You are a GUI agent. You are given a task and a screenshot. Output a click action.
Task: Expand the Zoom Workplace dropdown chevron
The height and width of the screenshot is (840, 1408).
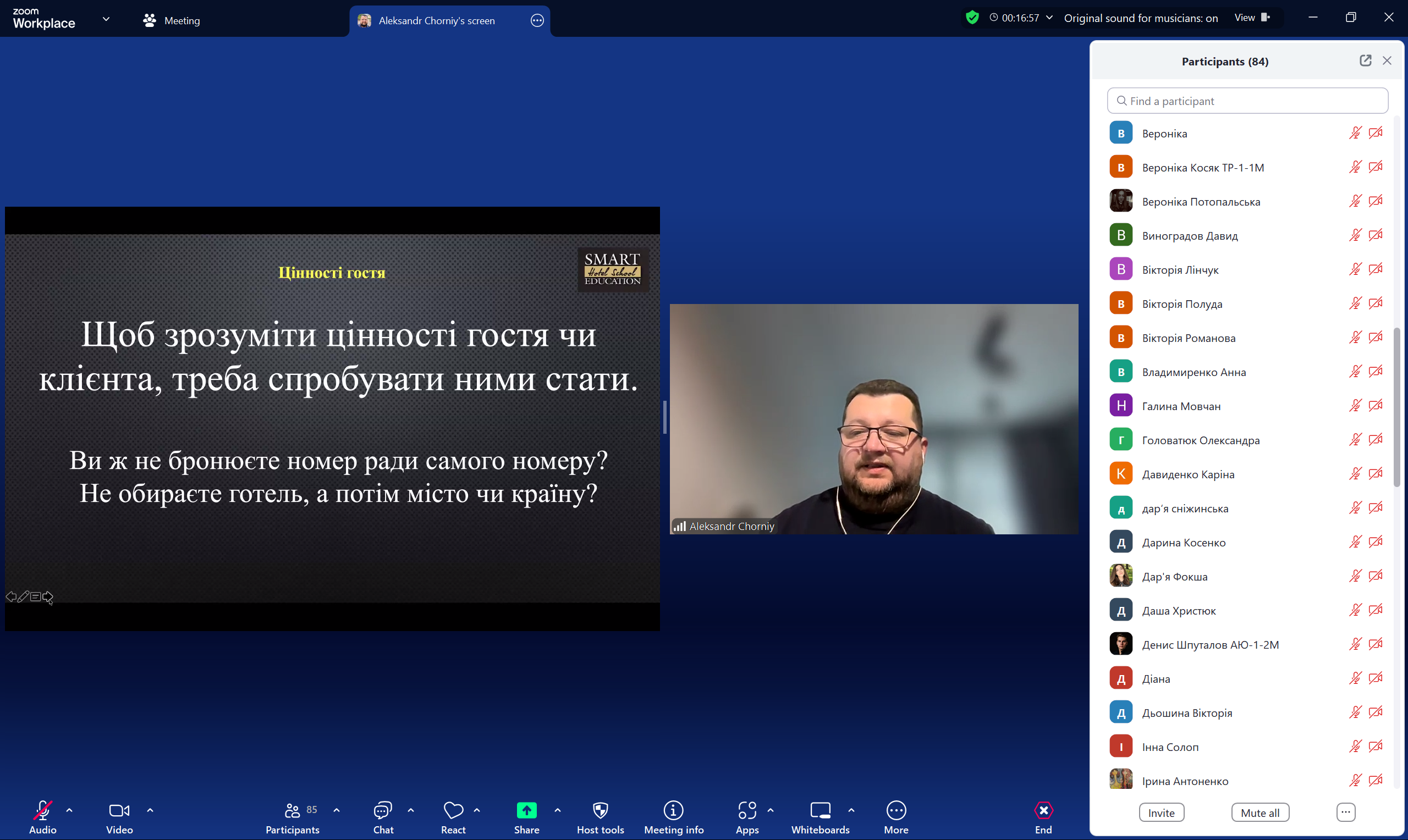coord(106,19)
